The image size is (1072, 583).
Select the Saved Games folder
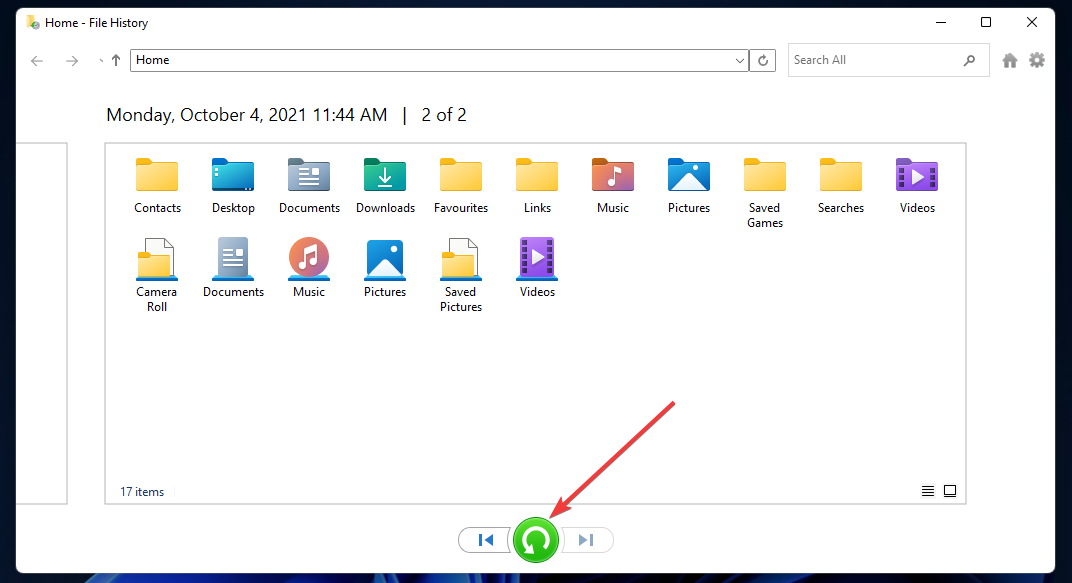coord(764,193)
